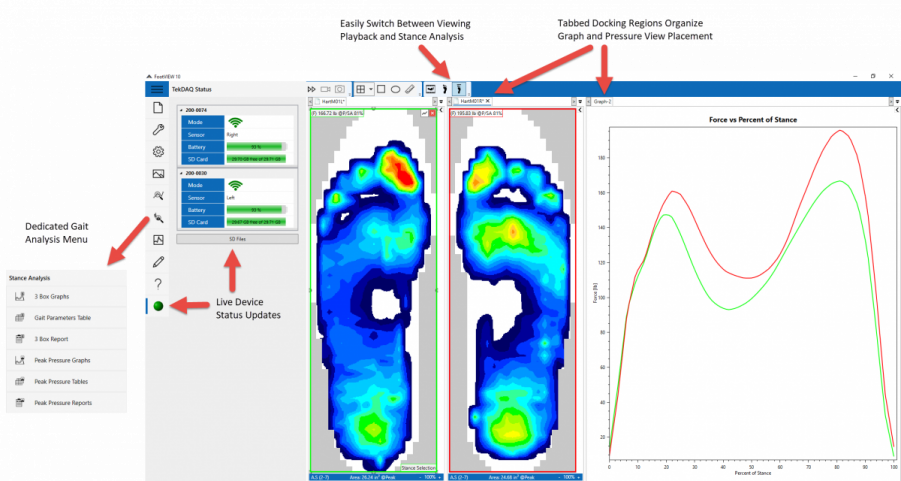Expand the grid layout dropdown arrow

pyautogui.click(x=371, y=89)
